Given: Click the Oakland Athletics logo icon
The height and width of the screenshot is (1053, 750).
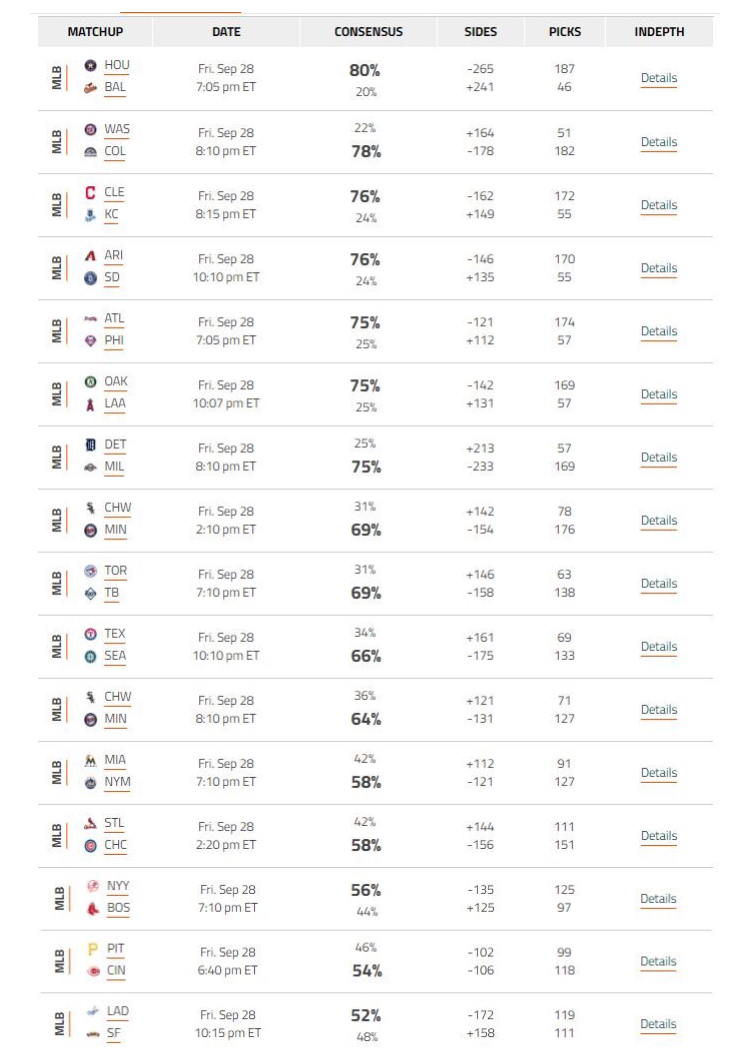Looking at the screenshot, I should pyautogui.click(x=90, y=381).
